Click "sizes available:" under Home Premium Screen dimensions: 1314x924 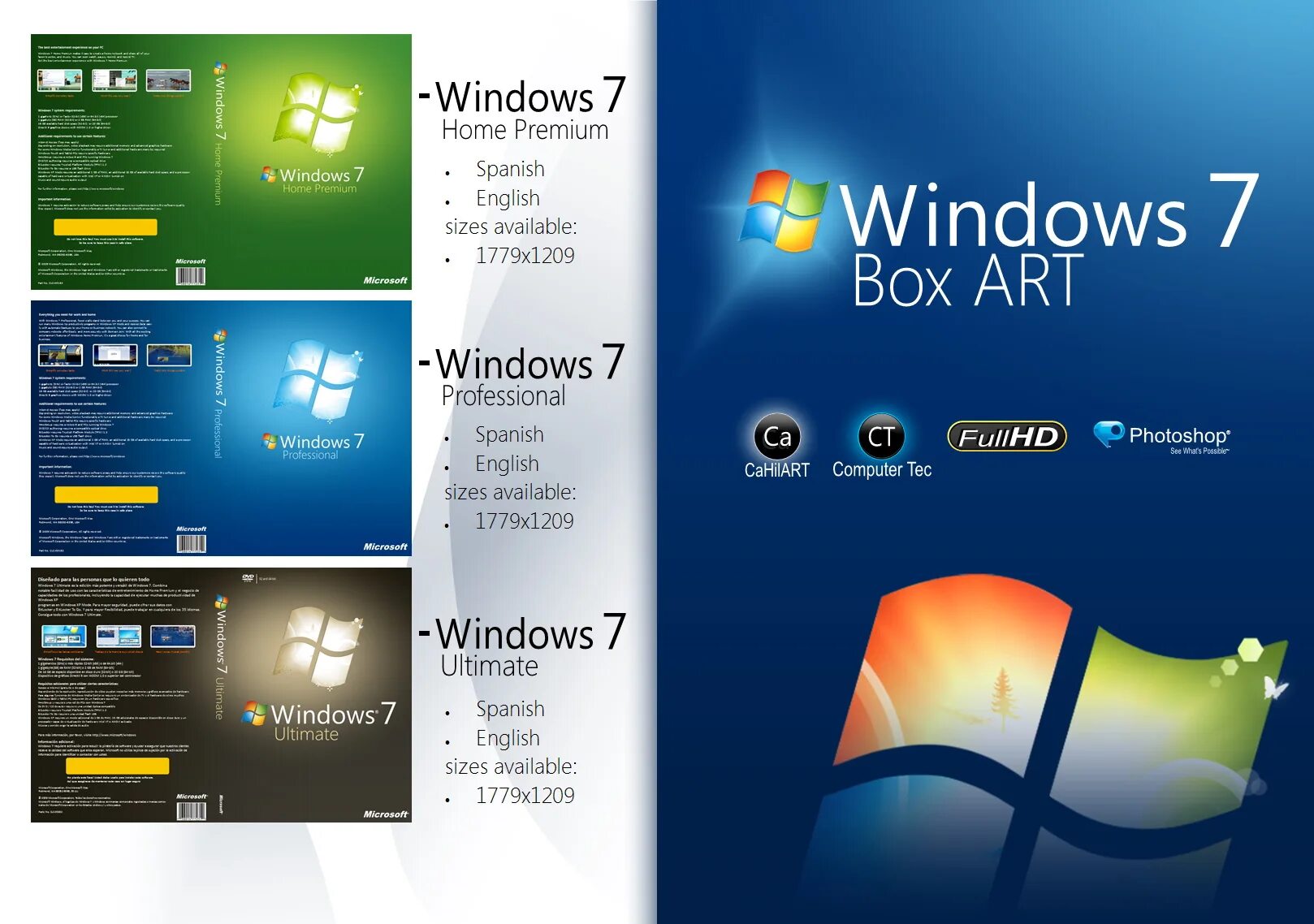(511, 227)
